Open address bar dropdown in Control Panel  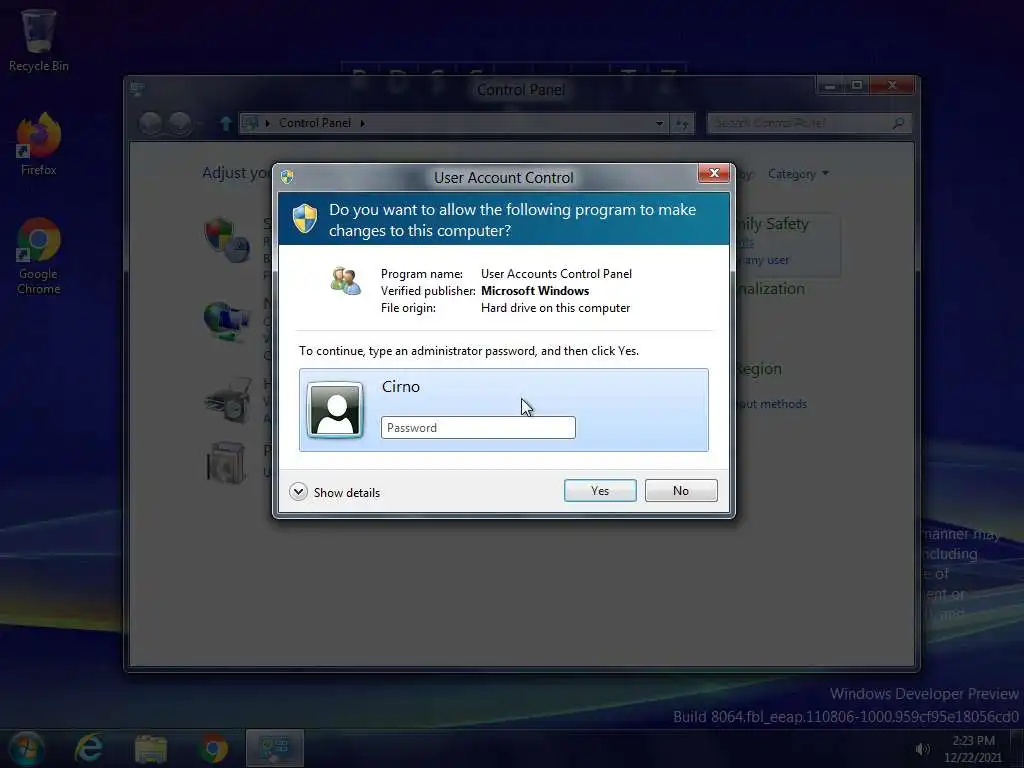tap(659, 123)
